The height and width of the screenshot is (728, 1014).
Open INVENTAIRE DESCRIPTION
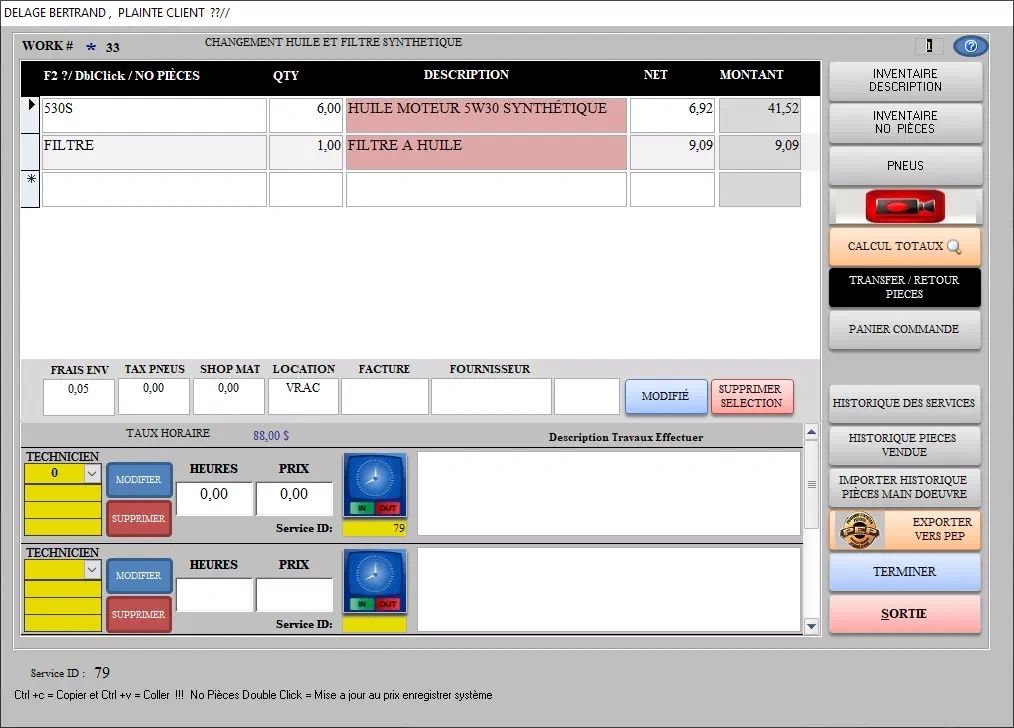click(905, 80)
